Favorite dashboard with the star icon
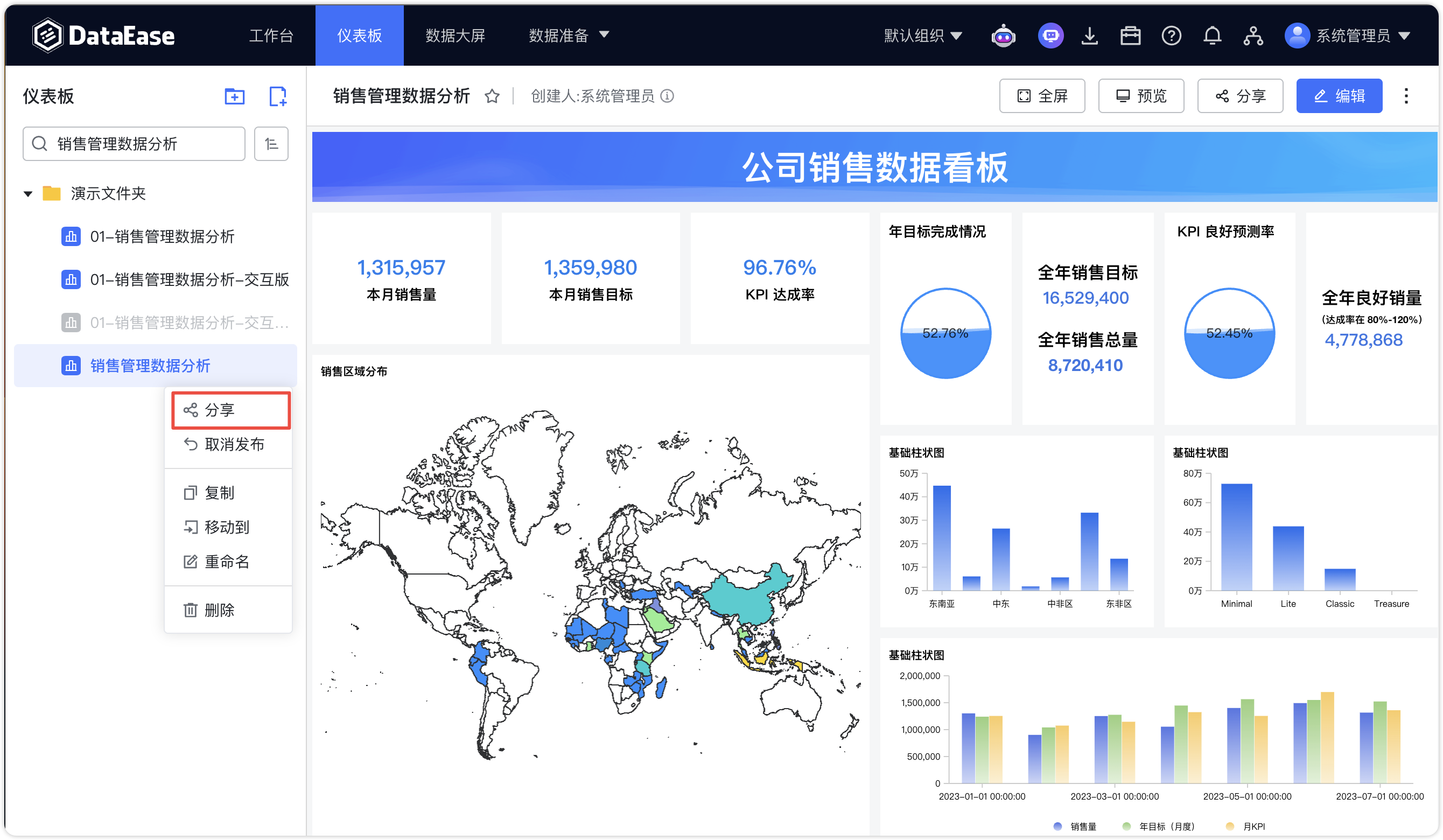This screenshot has height=840, width=1443. [x=492, y=96]
